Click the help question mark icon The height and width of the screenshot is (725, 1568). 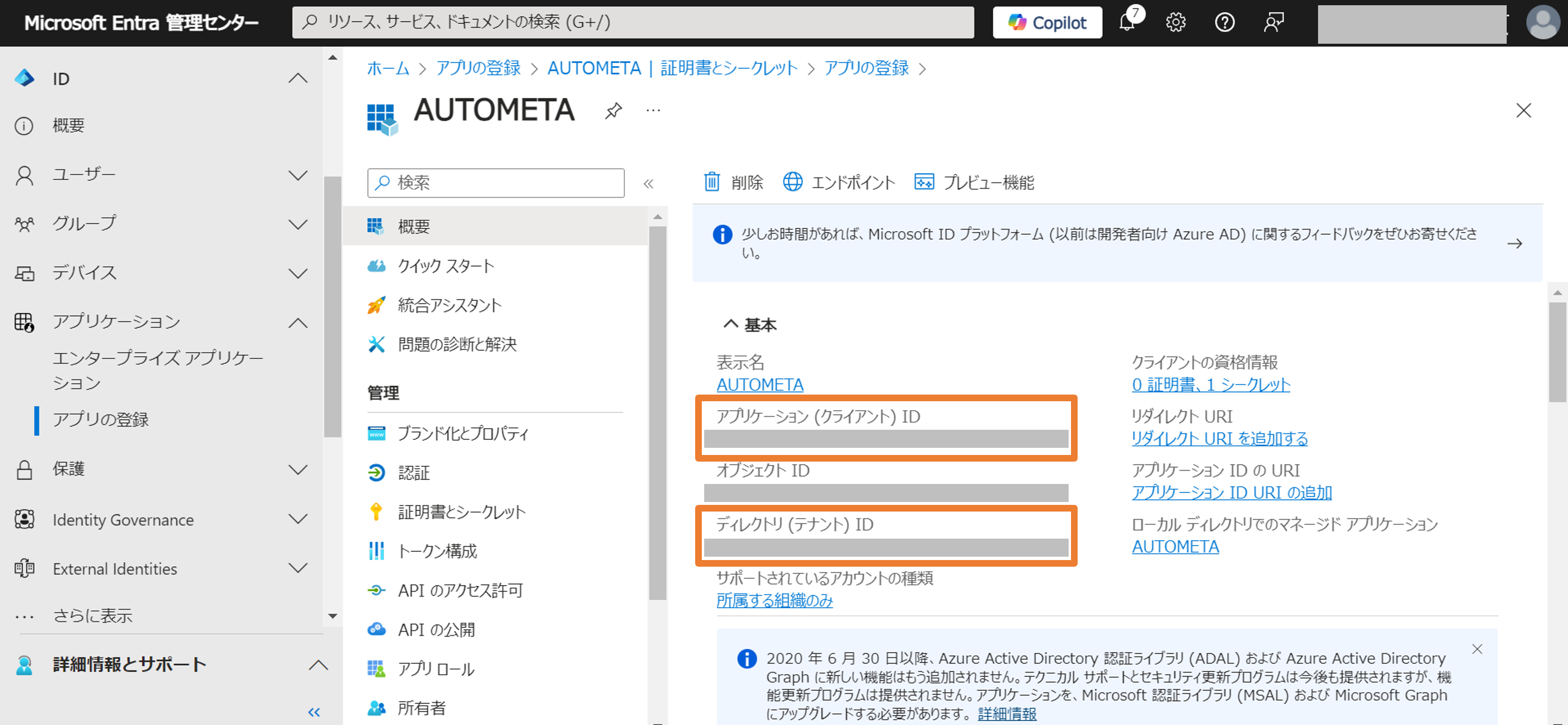coord(1224,22)
